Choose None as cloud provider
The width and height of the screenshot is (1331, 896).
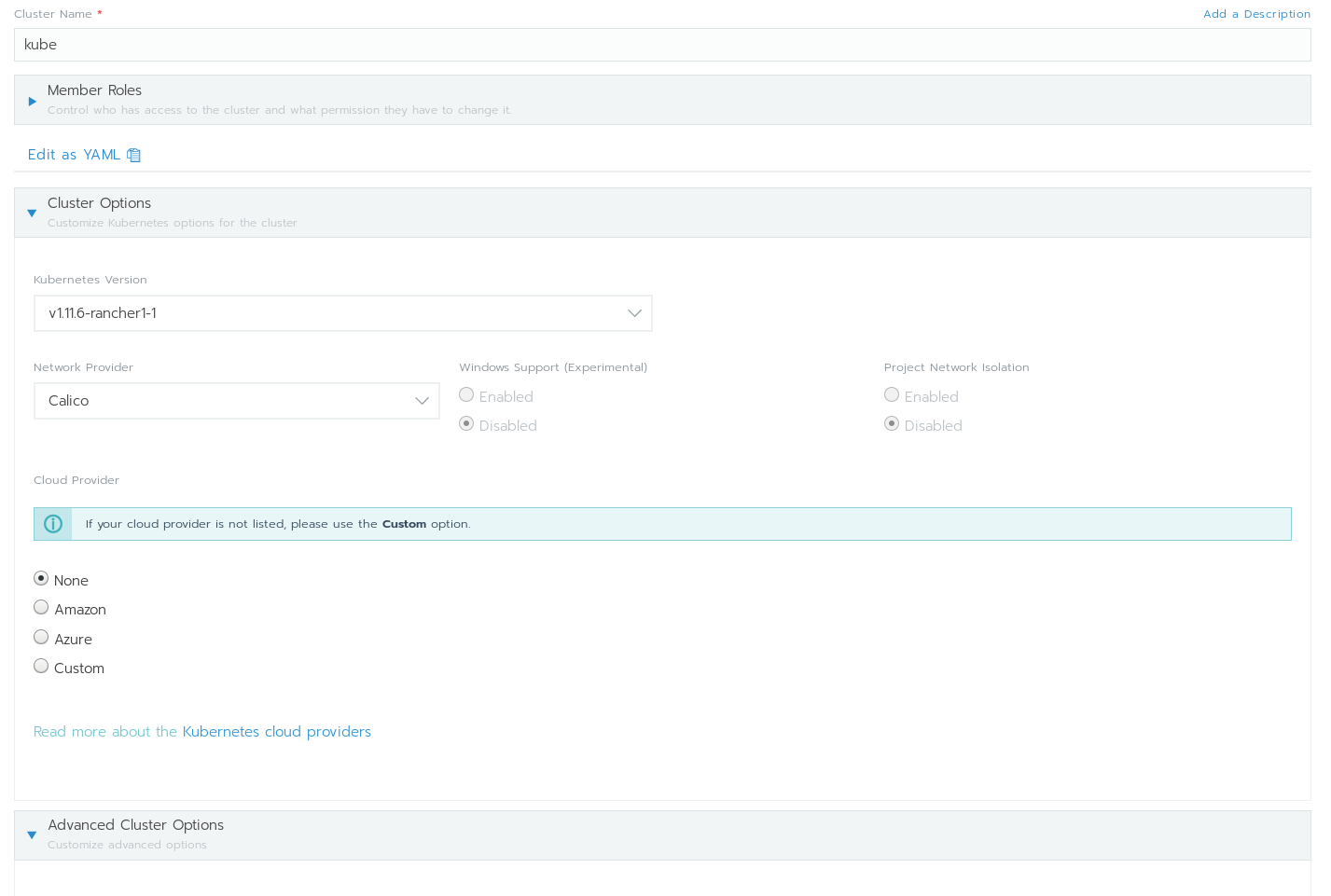pos(41,579)
